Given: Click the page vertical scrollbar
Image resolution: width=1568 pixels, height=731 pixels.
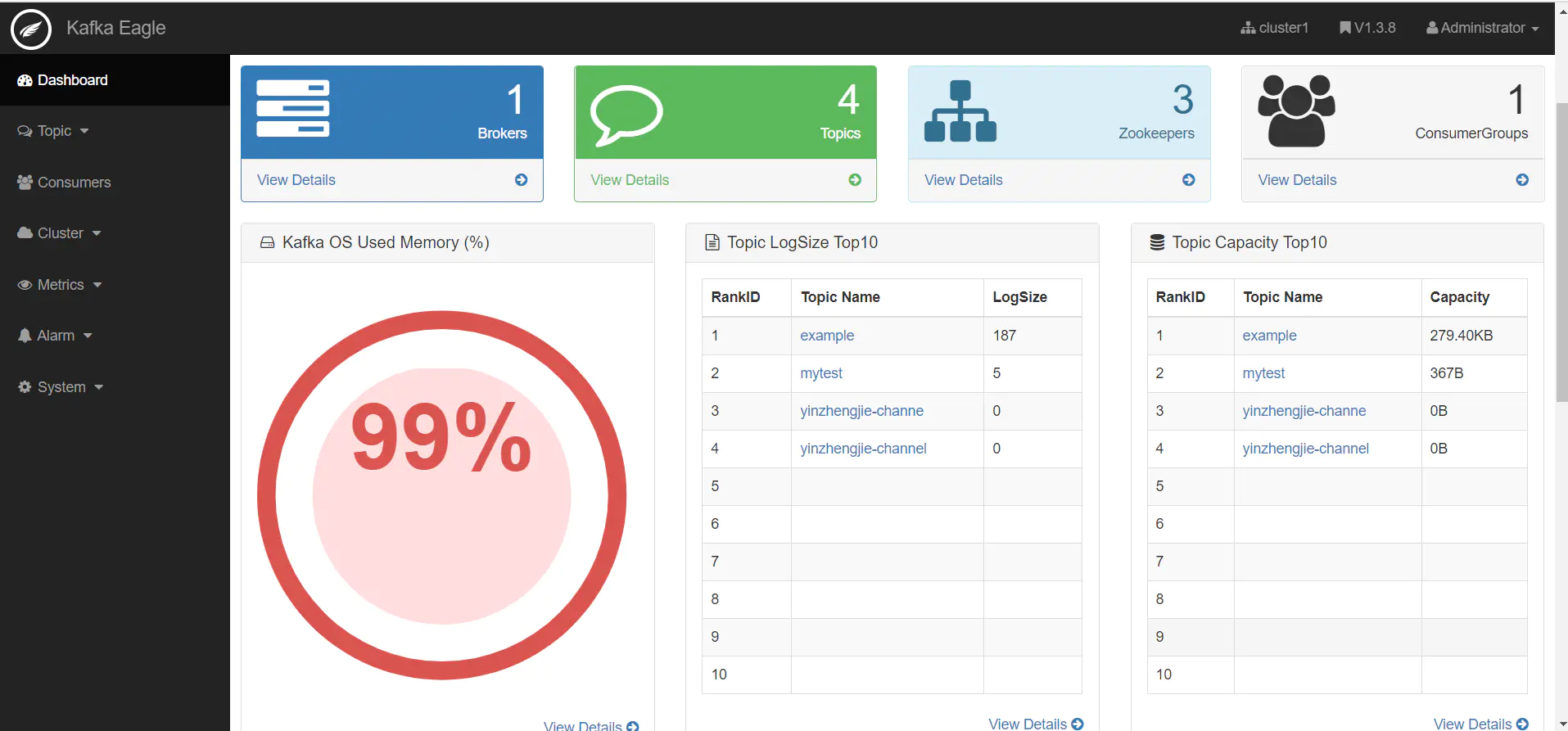Looking at the screenshot, I should click(x=1561, y=246).
